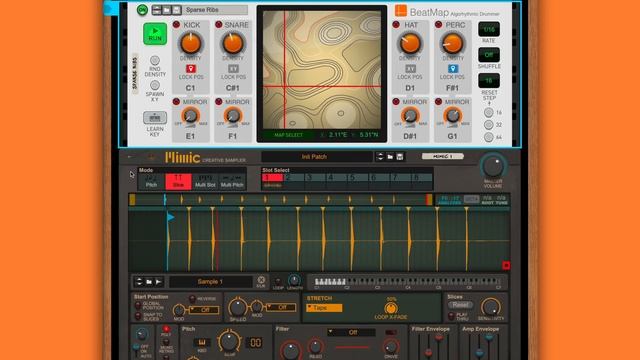The height and width of the screenshot is (360, 640).
Task: Mute the HAT channel LED
Action: (396, 25)
